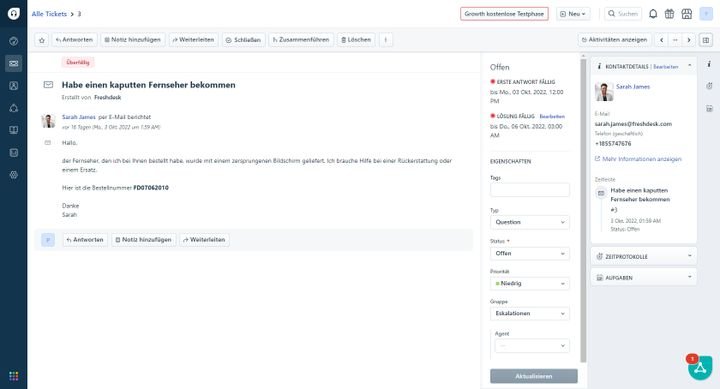
Task: Click Mehr Informationen anzeigen link
Action: point(641,159)
